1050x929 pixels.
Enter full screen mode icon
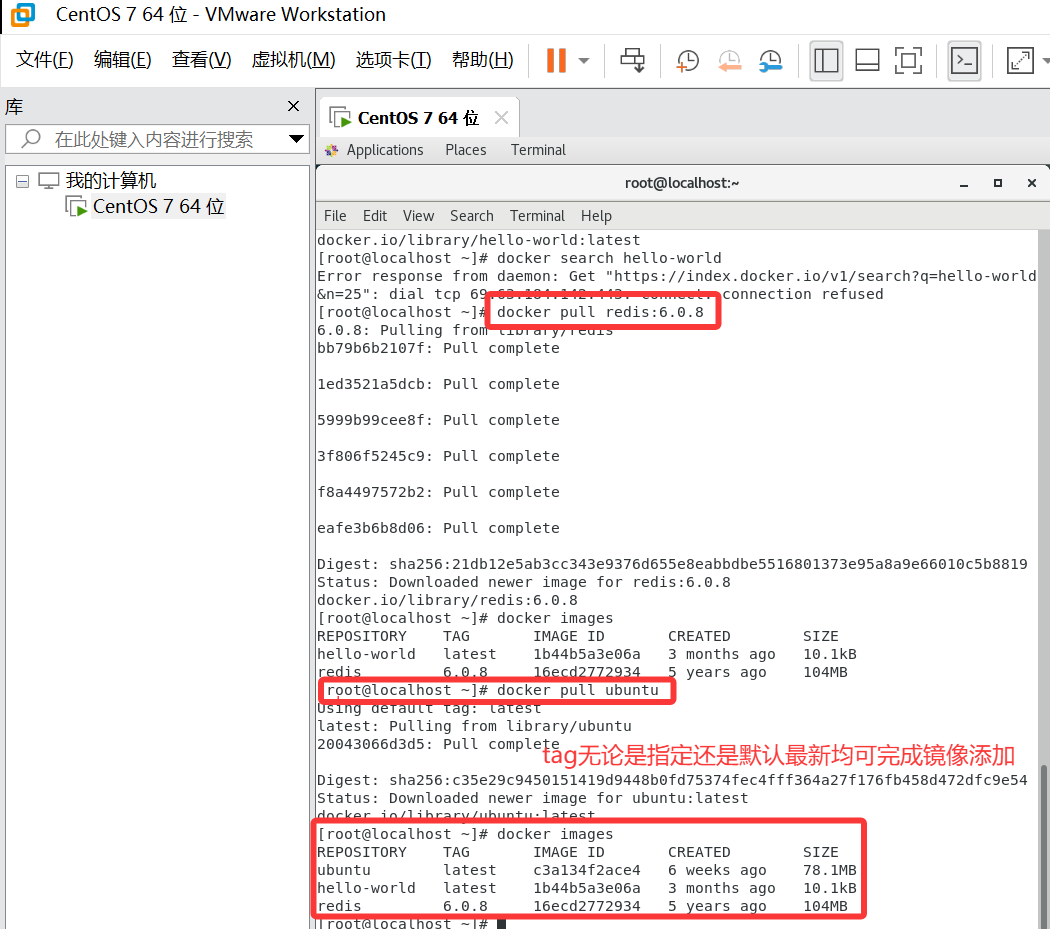coord(908,60)
